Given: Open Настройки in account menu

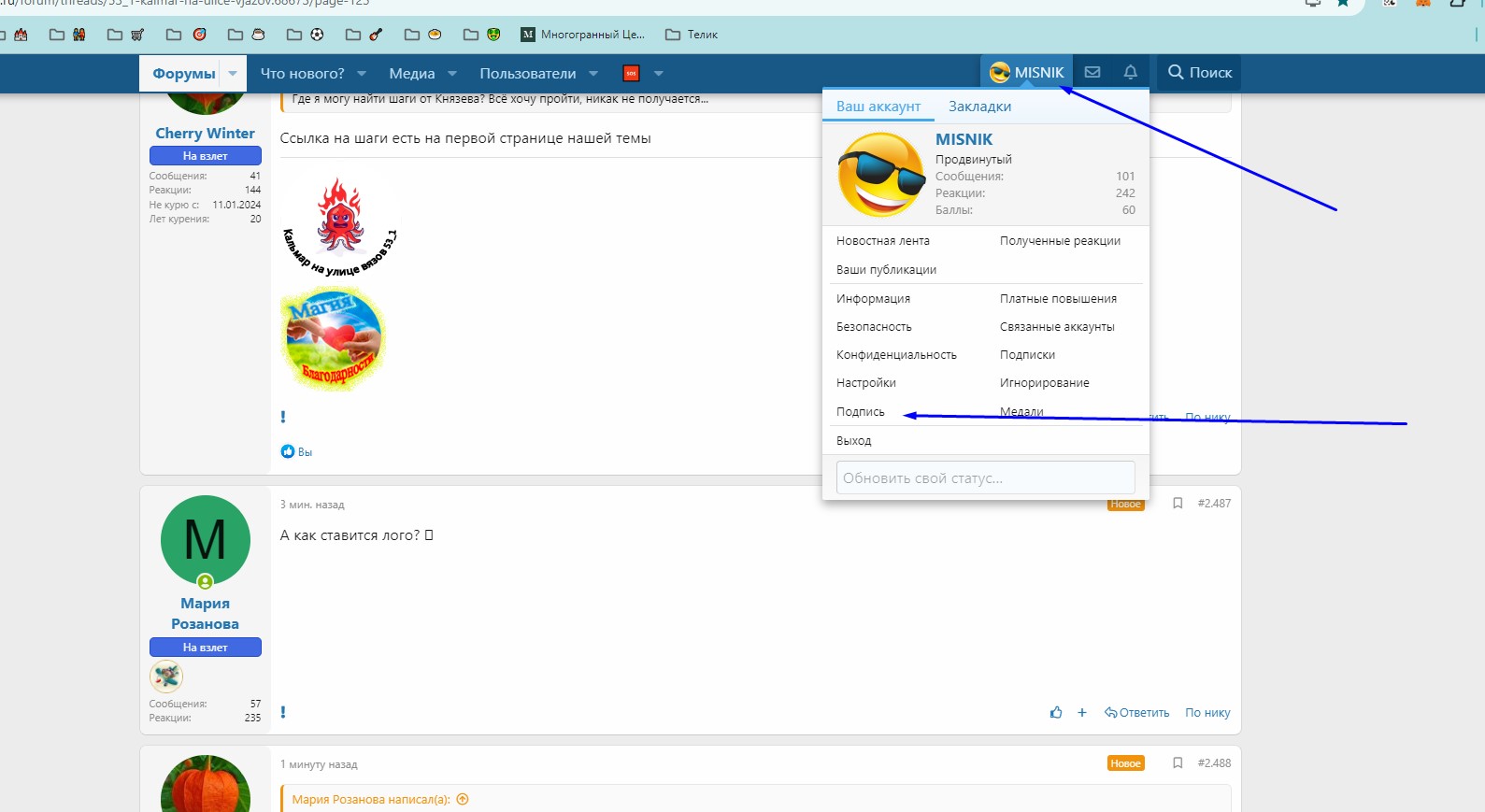Looking at the screenshot, I should point(866,382).
